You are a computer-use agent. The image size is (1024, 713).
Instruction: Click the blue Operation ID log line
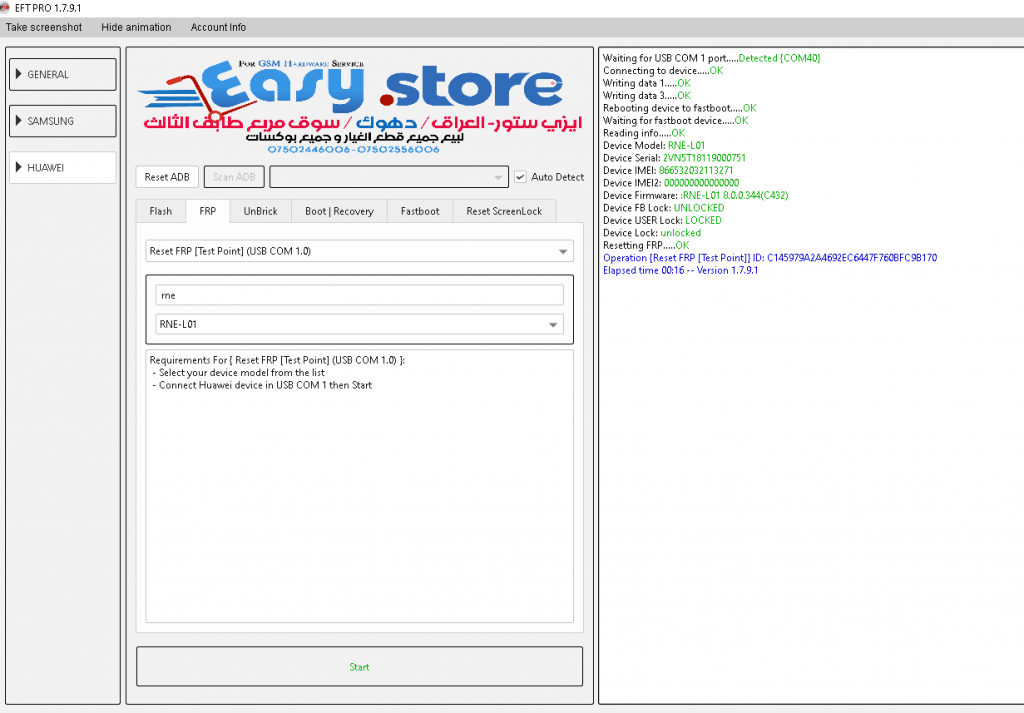click(x=770, y=258)
